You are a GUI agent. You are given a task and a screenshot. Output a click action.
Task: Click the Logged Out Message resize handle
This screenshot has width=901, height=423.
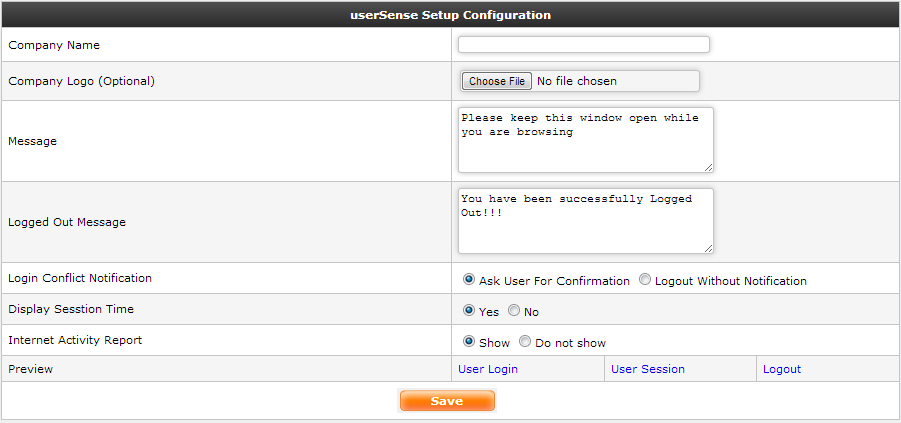[708, 248]
